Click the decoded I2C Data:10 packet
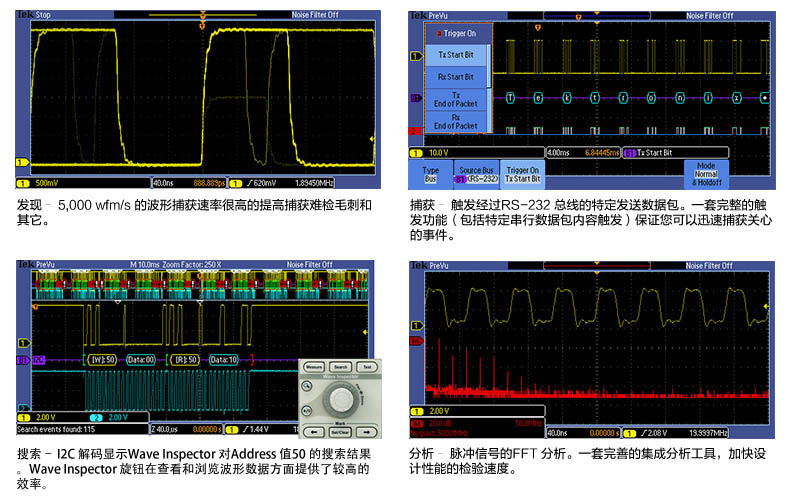 coord(222,359)
